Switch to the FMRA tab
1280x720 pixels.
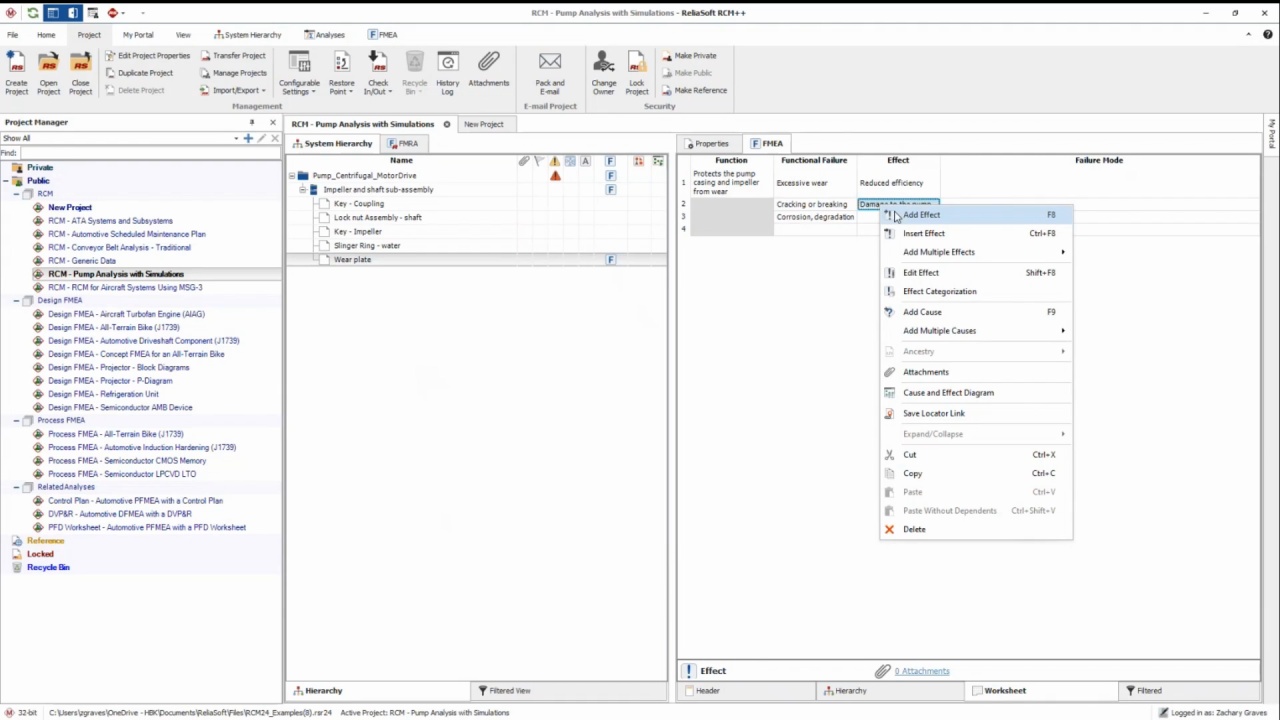[403, 144]
